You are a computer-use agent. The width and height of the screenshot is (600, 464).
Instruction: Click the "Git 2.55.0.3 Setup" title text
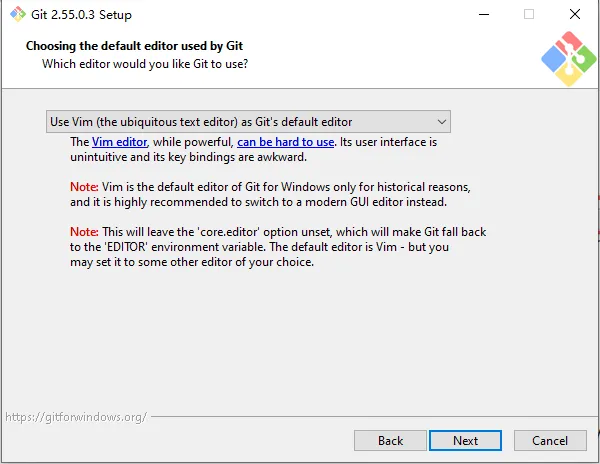(x=81, y=15)
